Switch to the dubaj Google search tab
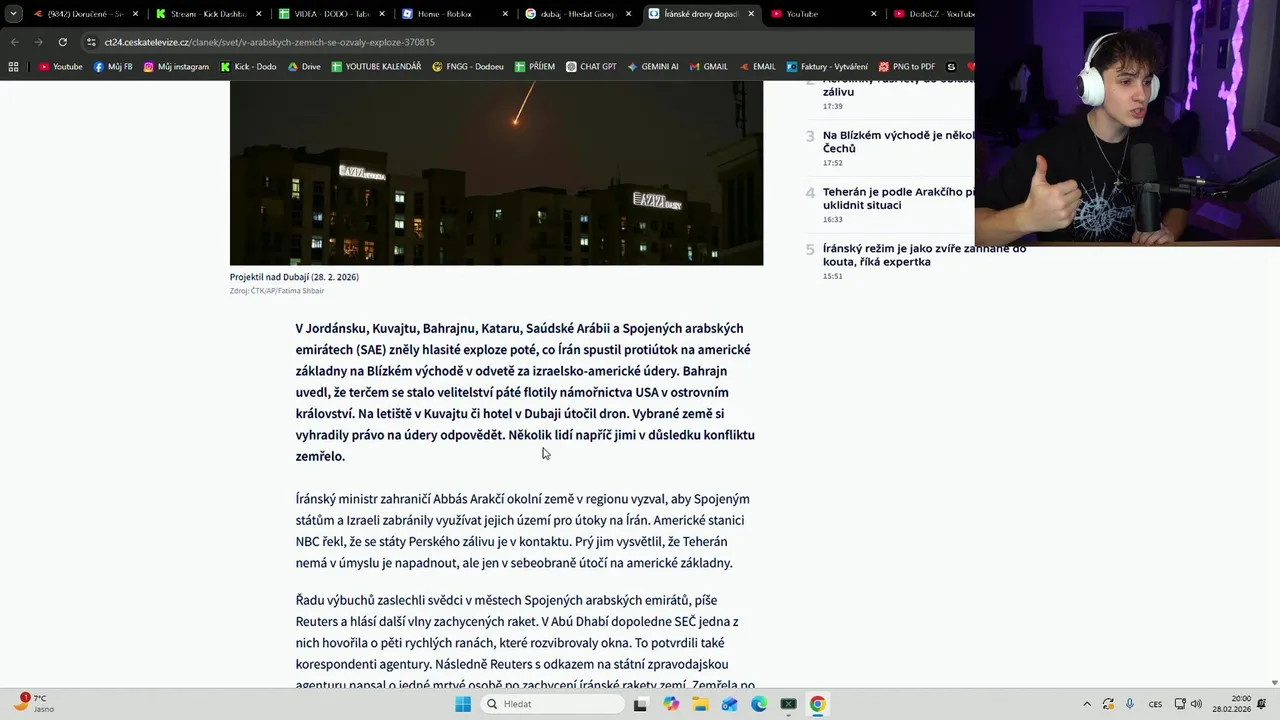 [577, 14]
